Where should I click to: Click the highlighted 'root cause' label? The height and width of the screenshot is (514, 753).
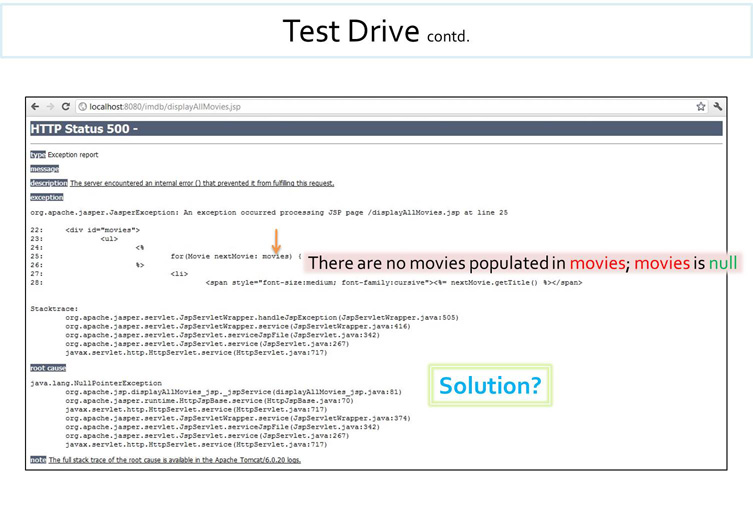pos(48,368)
